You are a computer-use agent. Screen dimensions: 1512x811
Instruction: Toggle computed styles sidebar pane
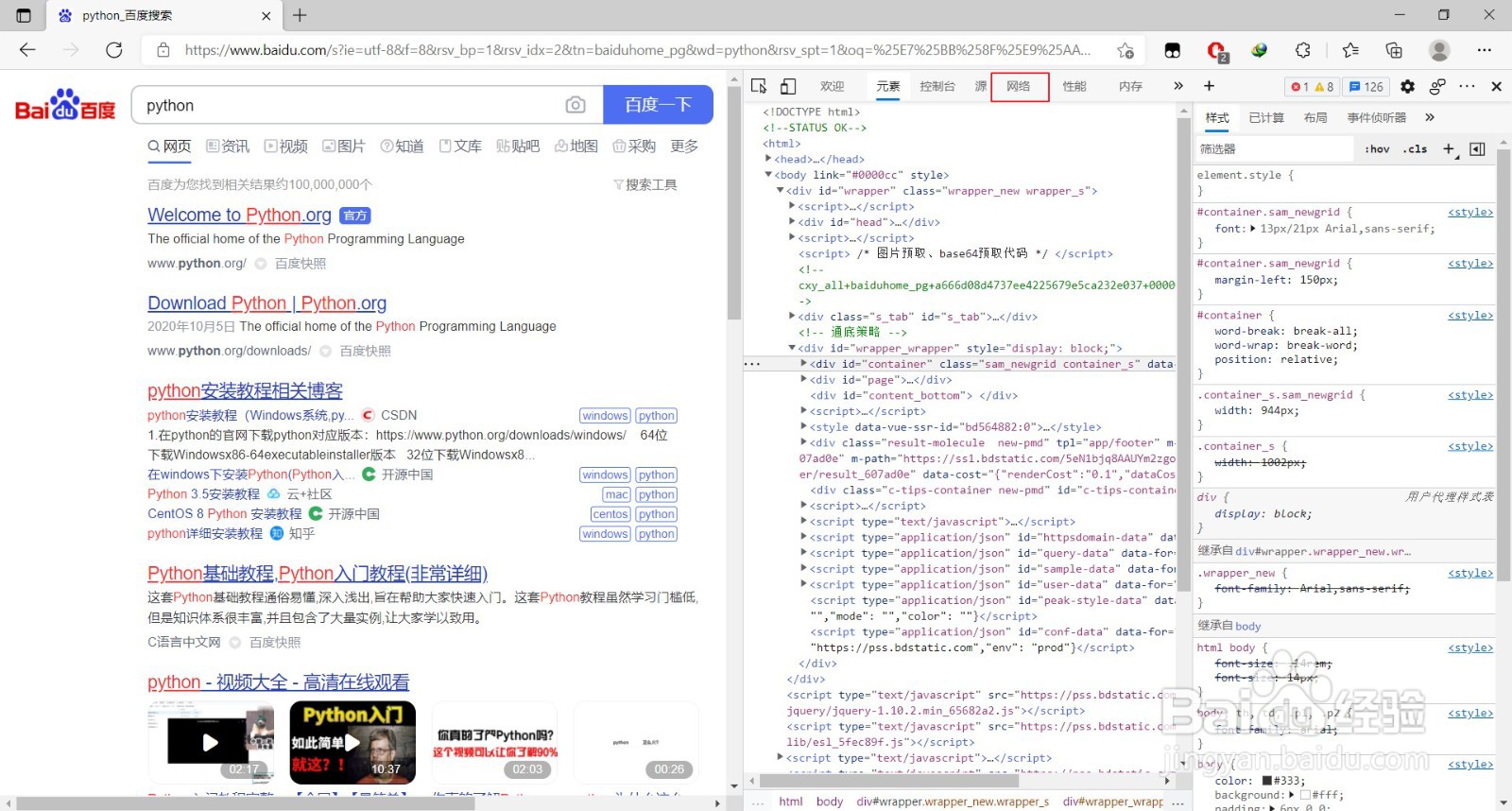[x=1478, y=149]
